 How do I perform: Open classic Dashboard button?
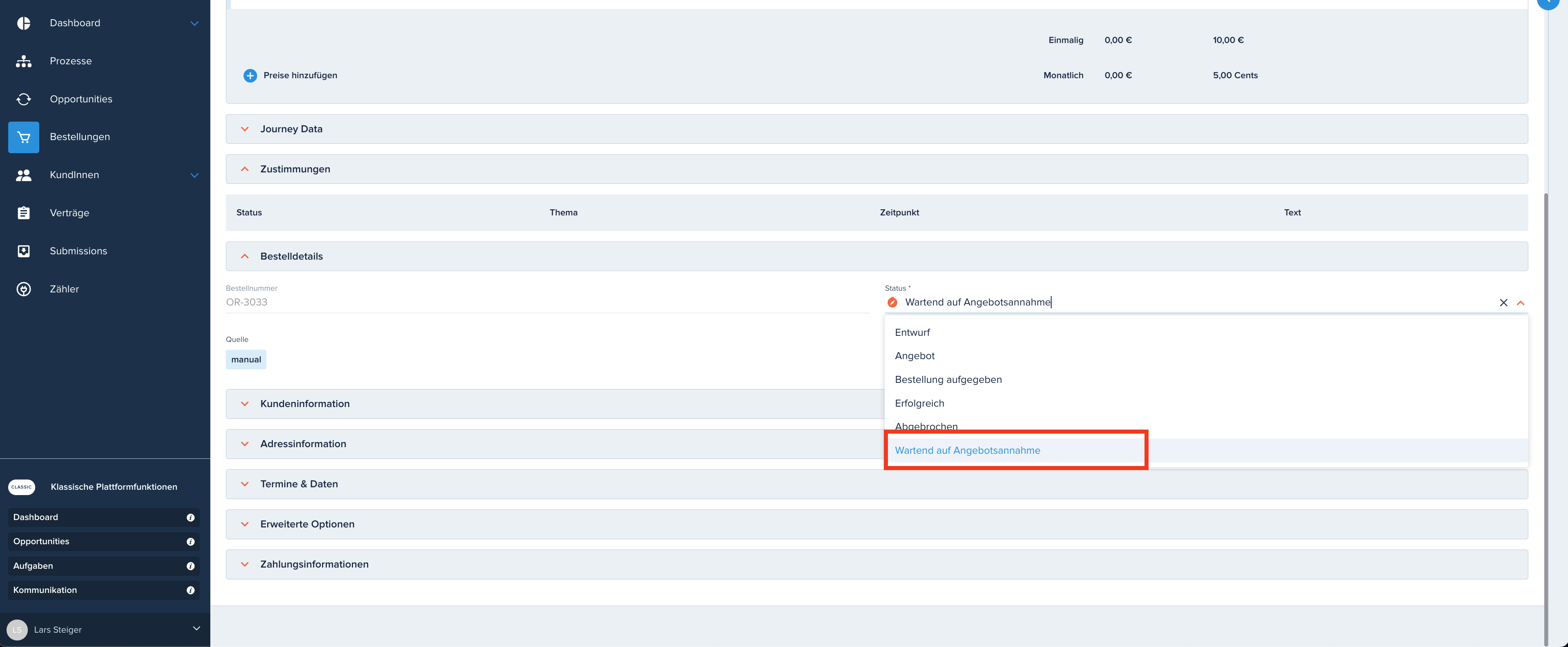point(104,517)
